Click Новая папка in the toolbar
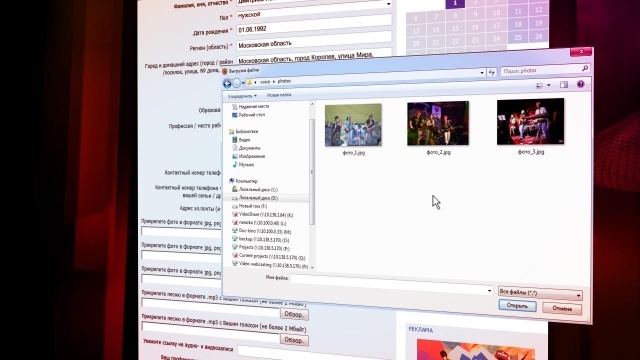Viewport: 640px width, 360px height. pos(279,95)
